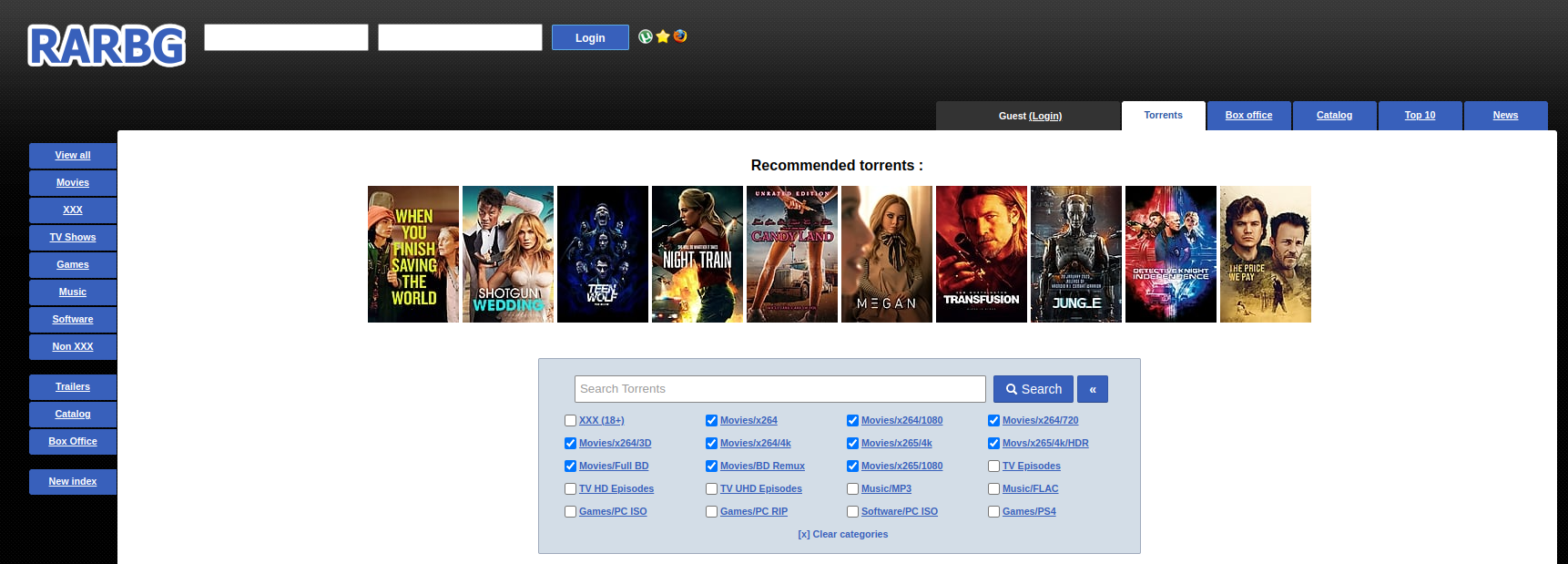Click the Search Torrents text box
This screenshot has width=1568, height=564.
780,389
